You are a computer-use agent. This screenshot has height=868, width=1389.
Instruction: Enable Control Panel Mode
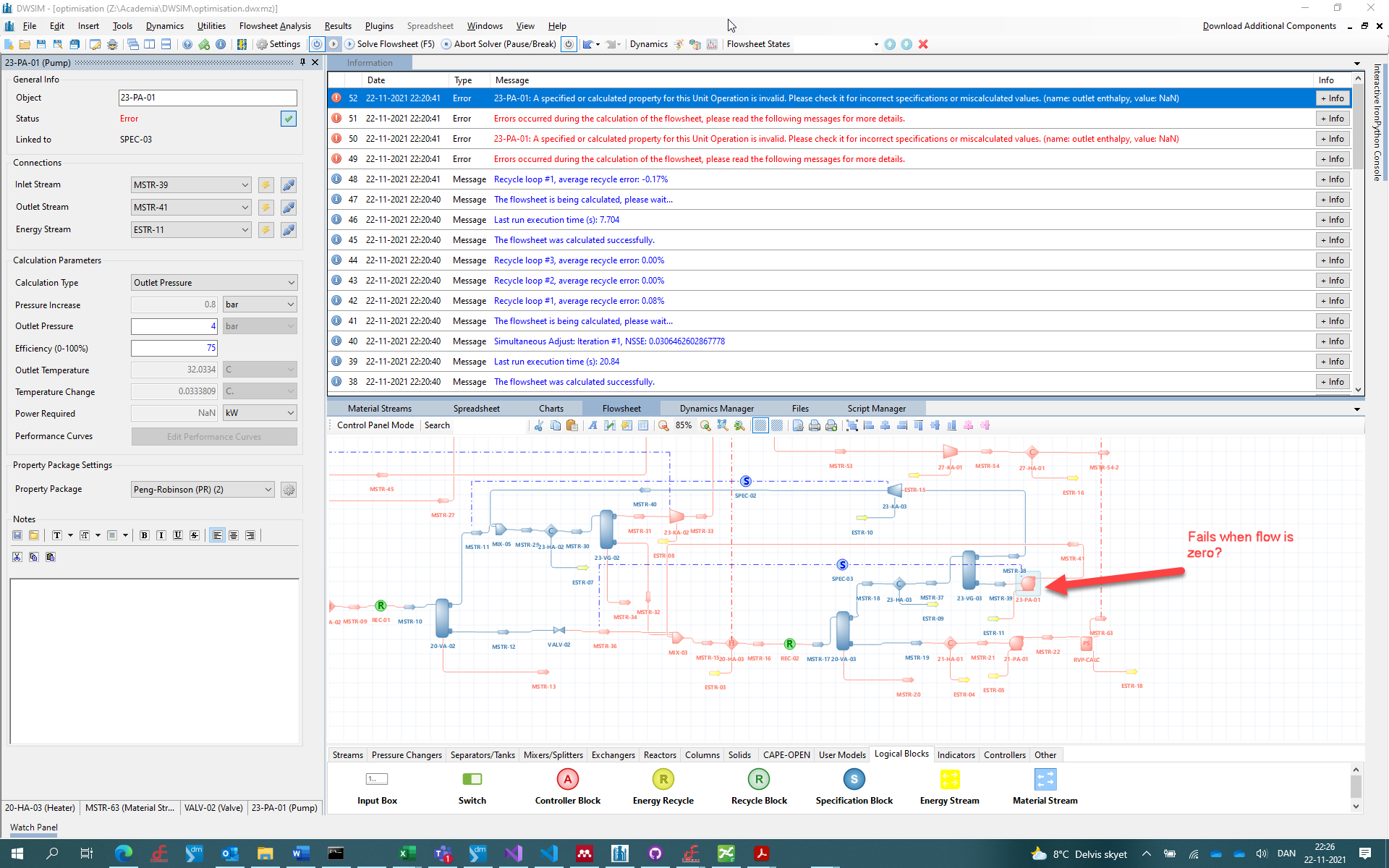[x=375, y=425]
